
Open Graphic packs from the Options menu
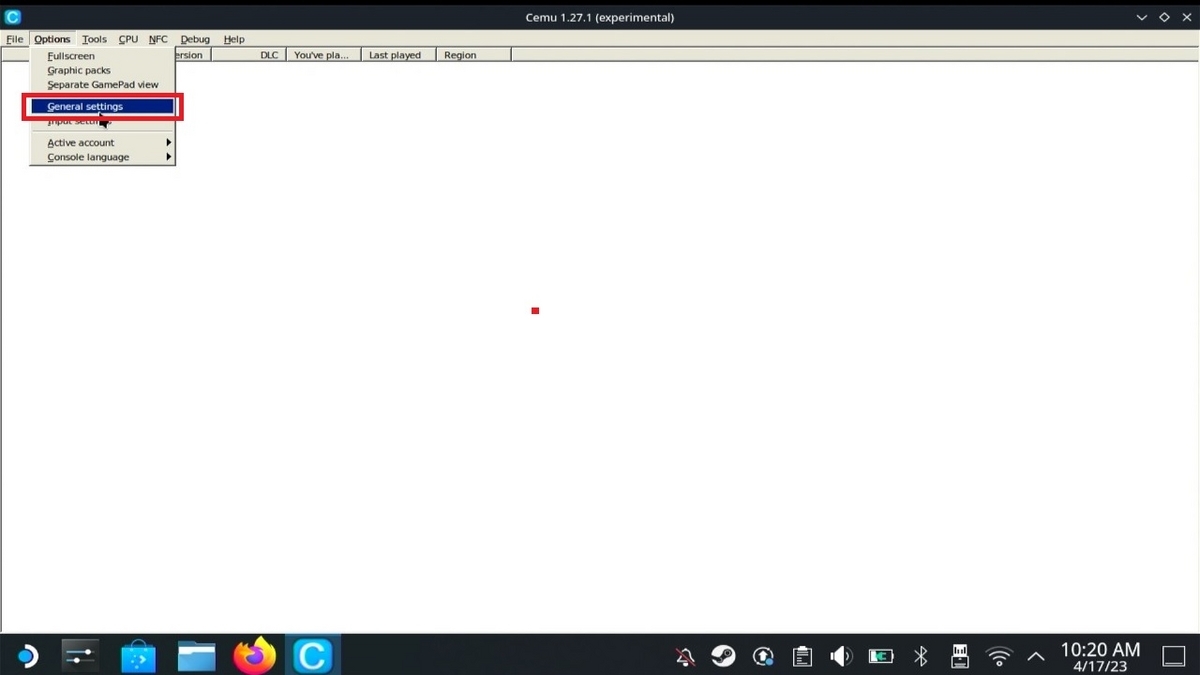pyautogui.click(x=102, y=70)
